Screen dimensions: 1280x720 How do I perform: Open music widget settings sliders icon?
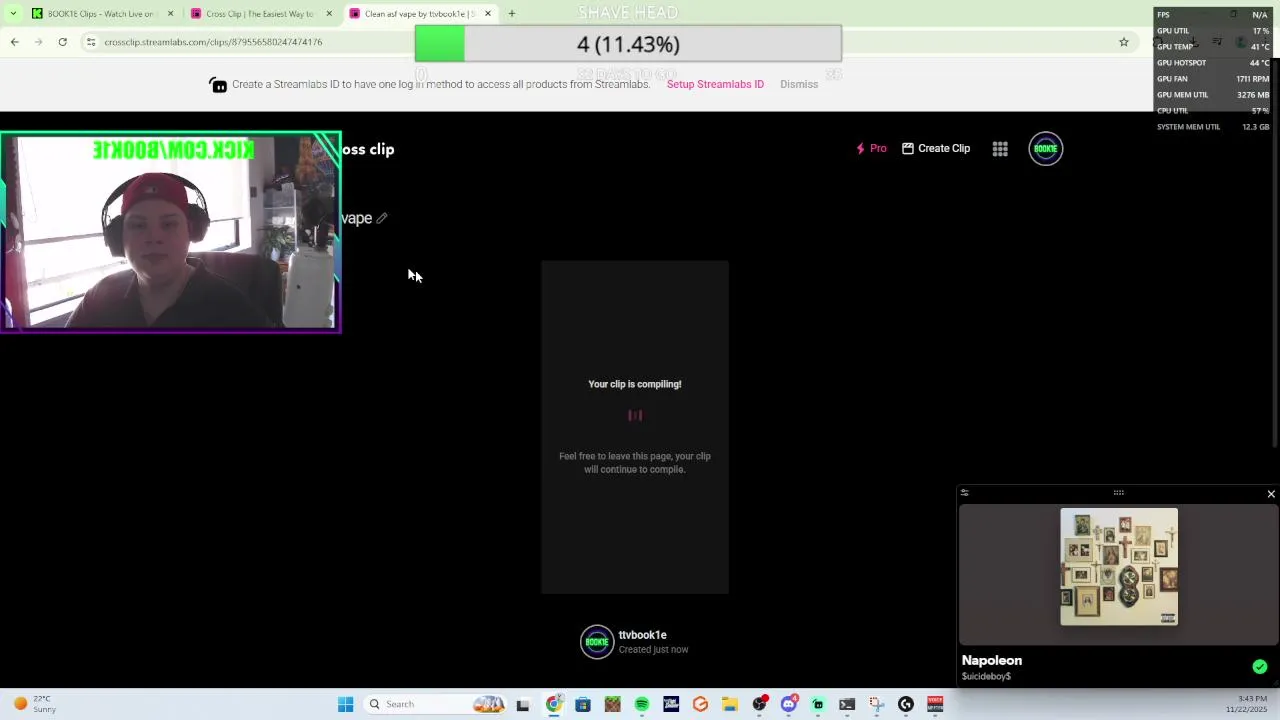click(965, 493)
